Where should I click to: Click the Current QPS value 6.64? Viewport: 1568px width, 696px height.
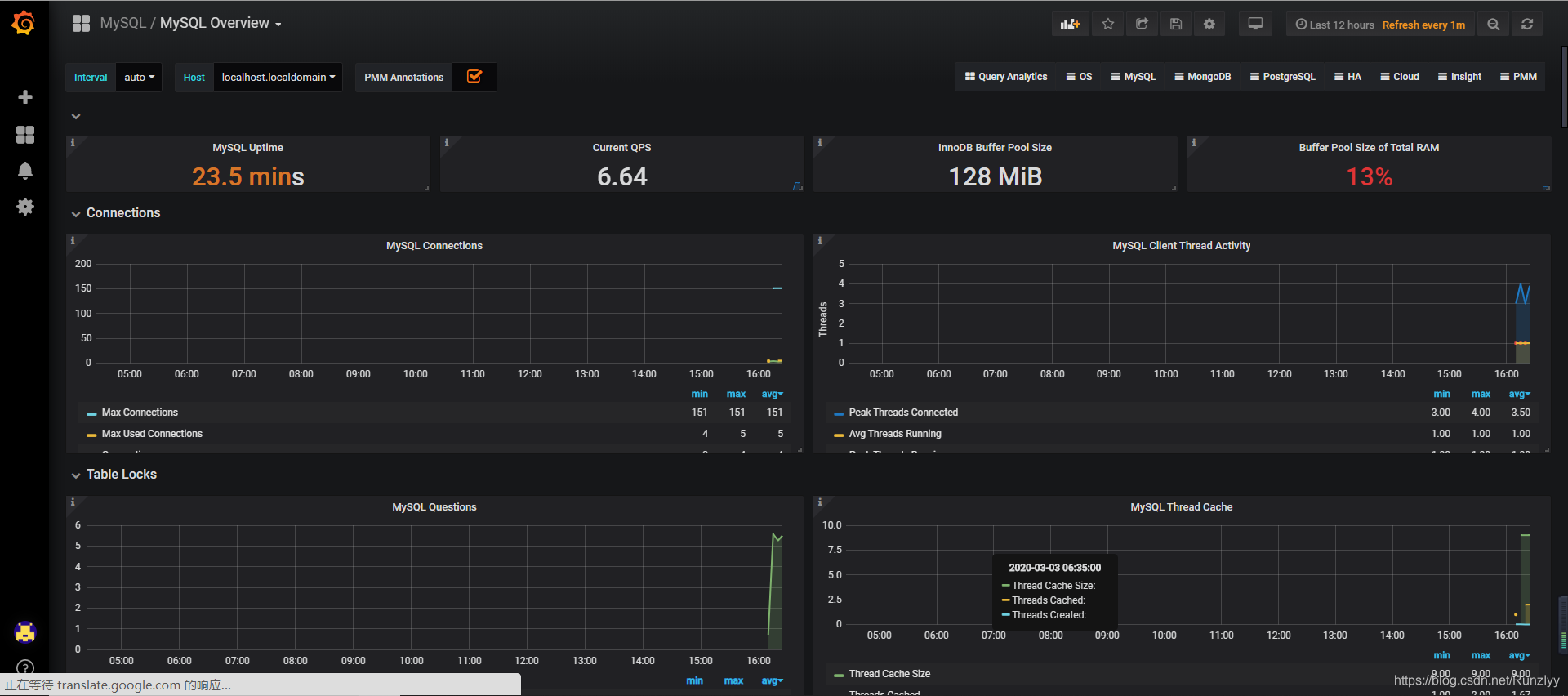[x=622, y=176]
